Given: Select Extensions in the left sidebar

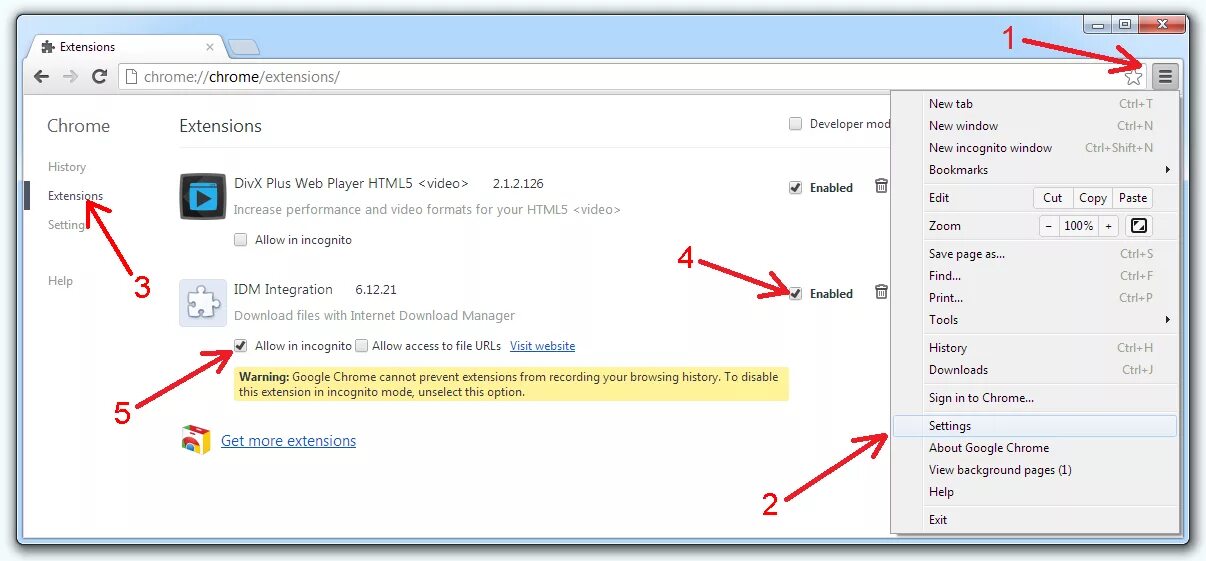Looking at the screenshot, I should pos(75,196).
